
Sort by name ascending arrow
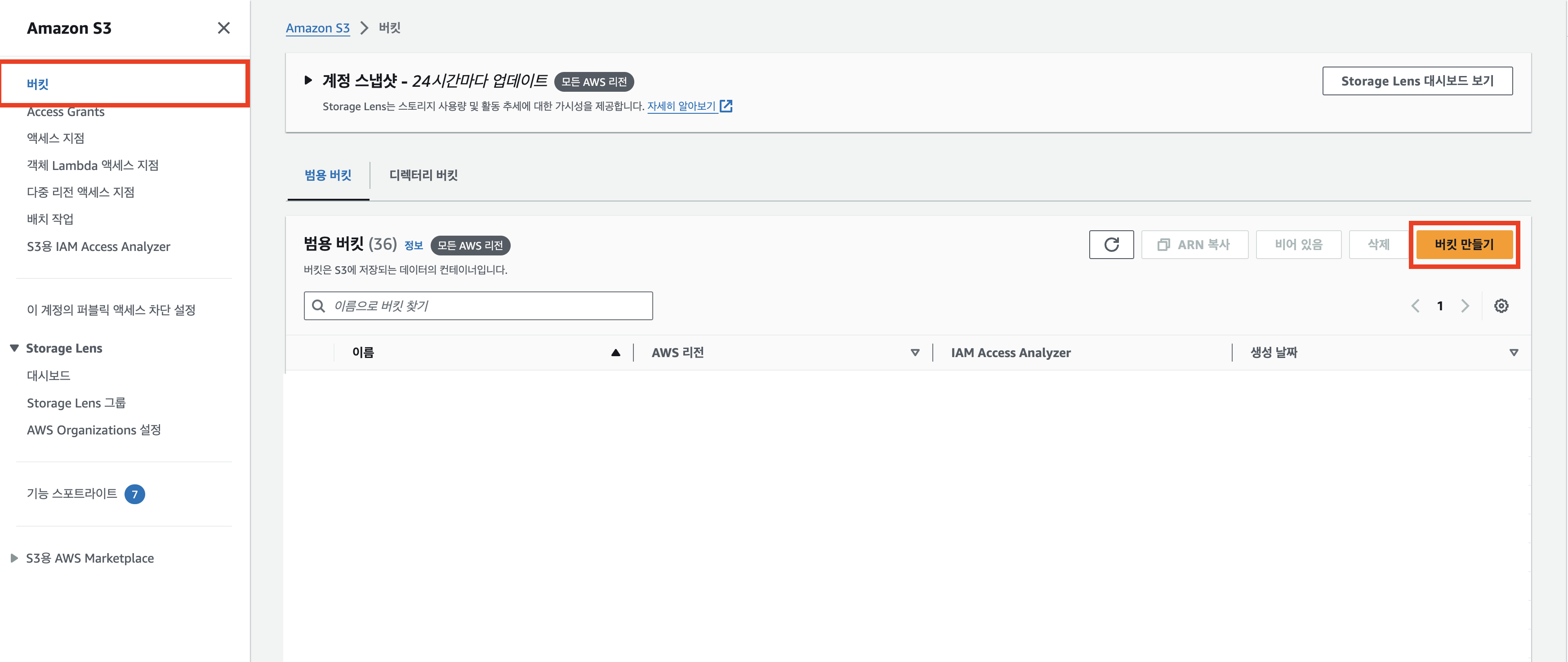pyautogui.click(x=615, y=353)
